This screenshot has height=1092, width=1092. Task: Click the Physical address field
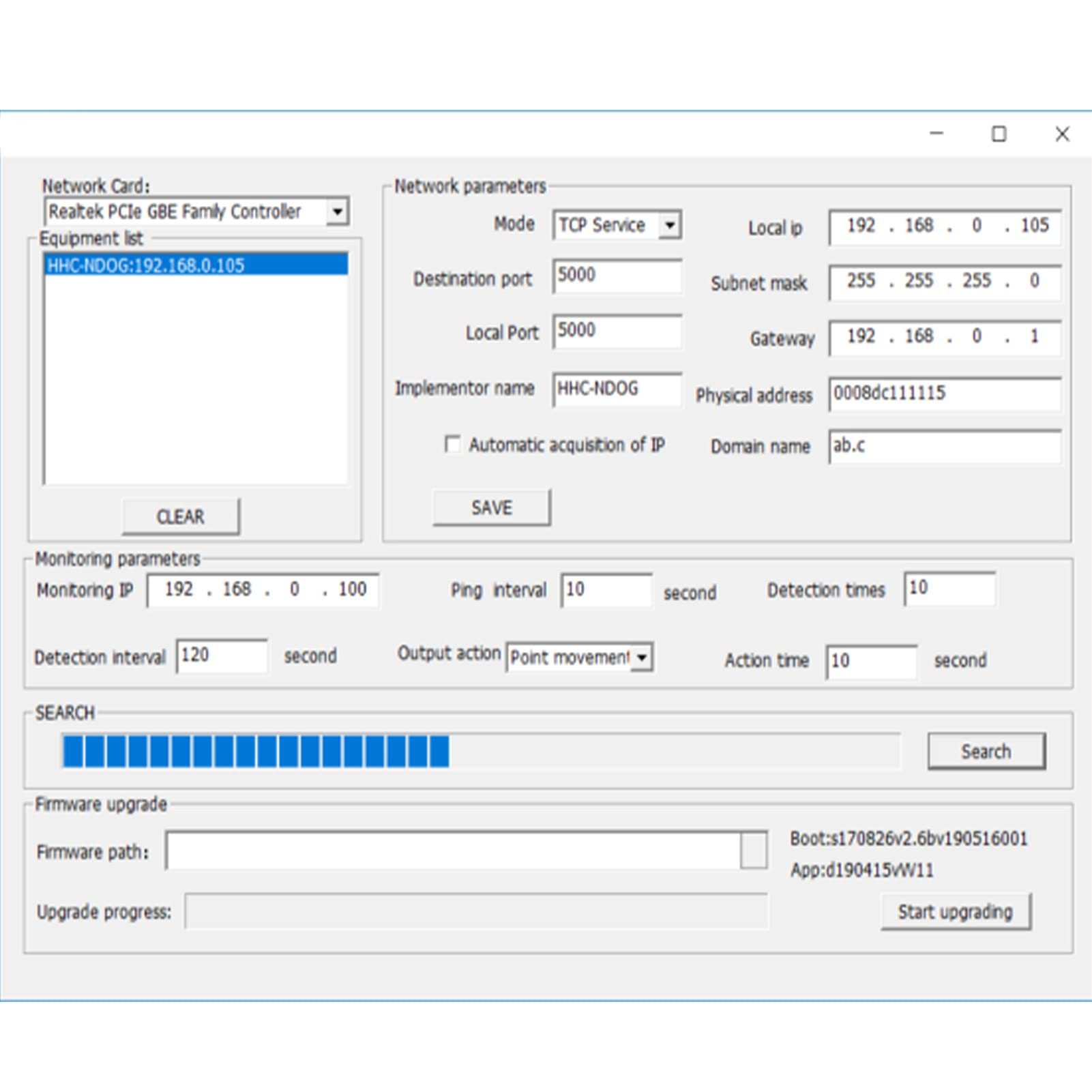tap(945, 394)
